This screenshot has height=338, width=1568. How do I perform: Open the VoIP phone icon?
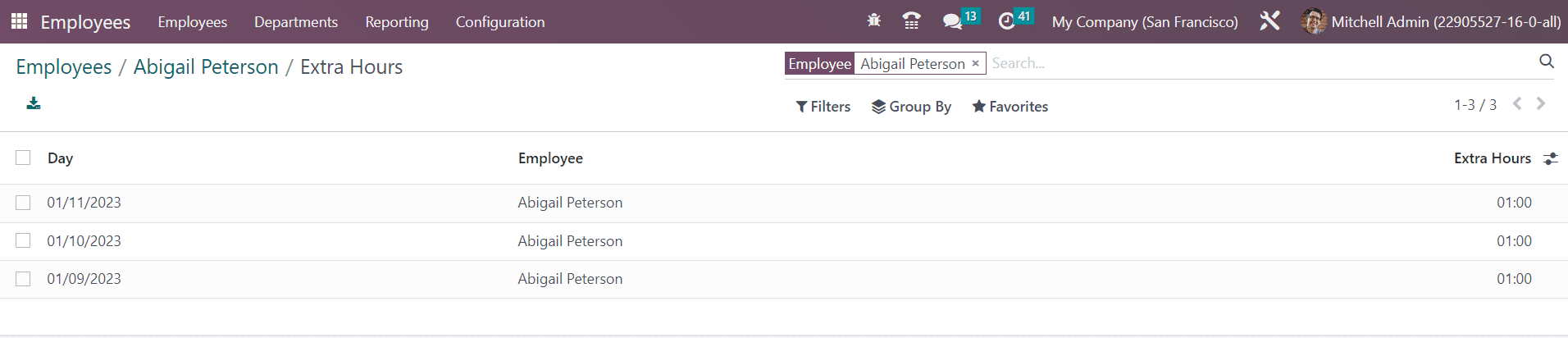(911, 21)
